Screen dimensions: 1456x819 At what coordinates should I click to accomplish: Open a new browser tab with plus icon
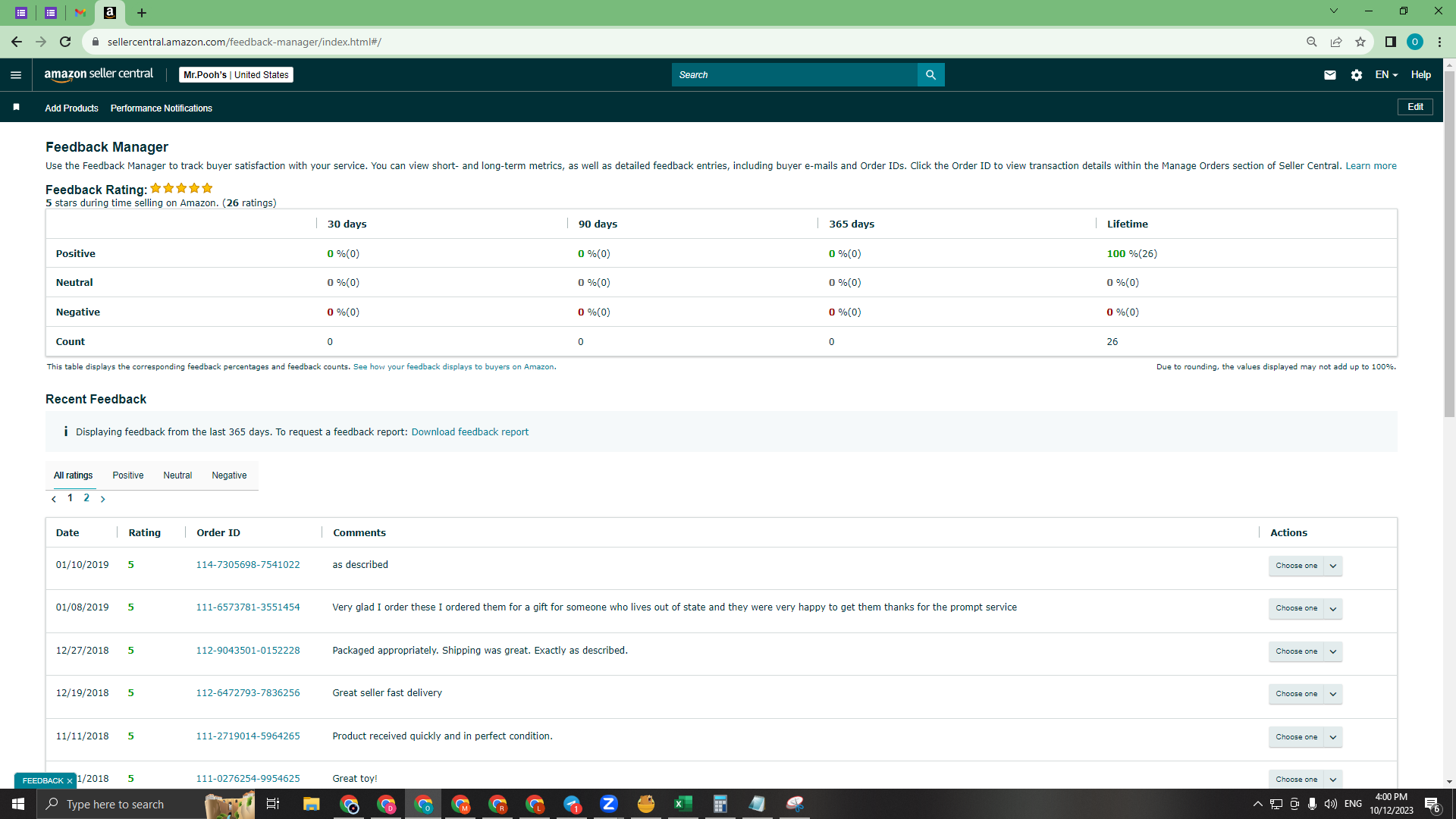pyautogui.click(x=142, y=12)
